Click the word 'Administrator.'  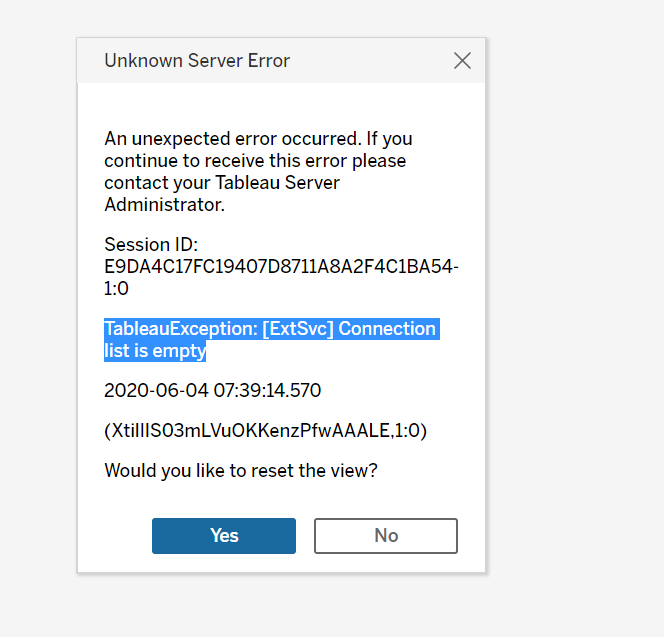pos(164,205)
